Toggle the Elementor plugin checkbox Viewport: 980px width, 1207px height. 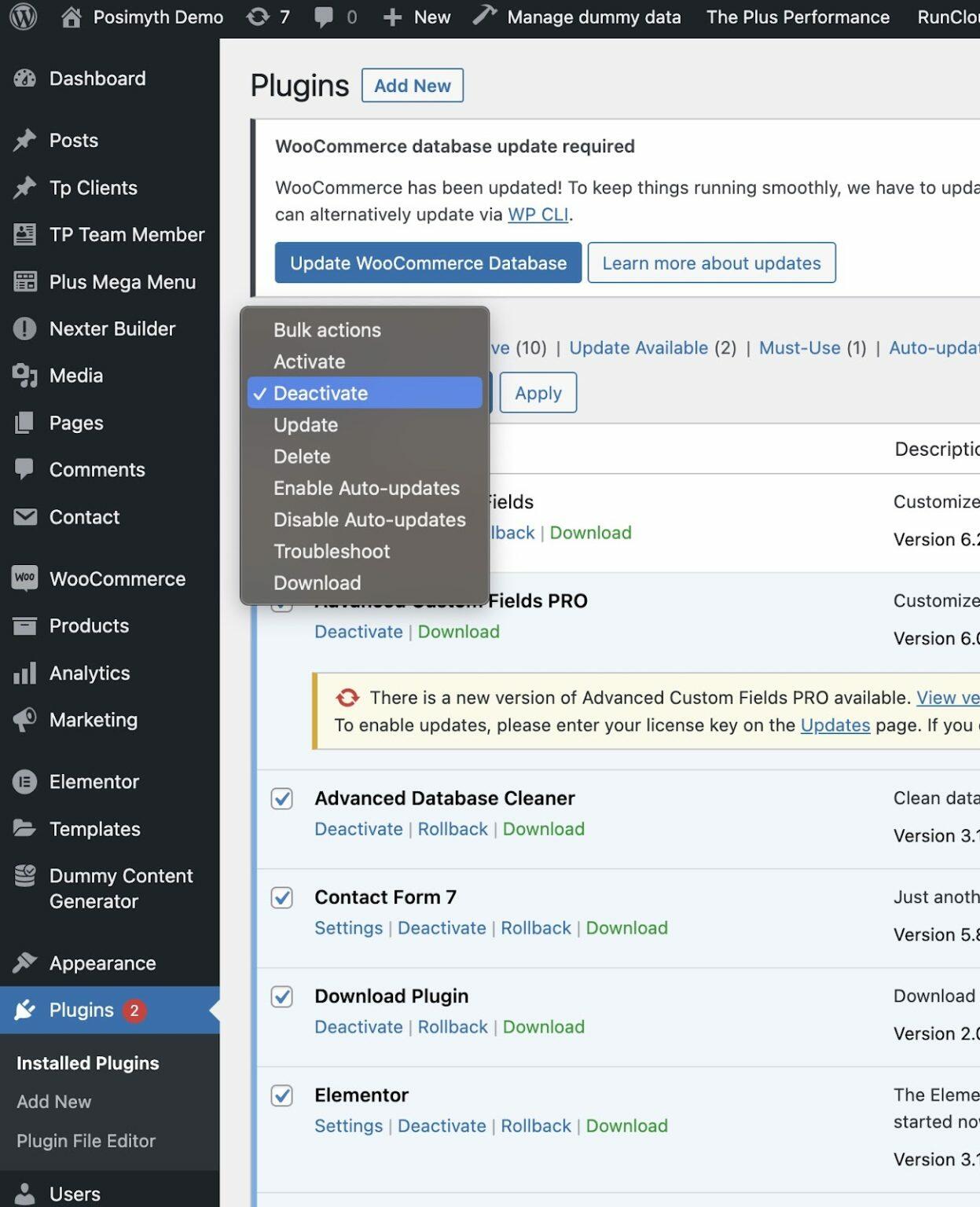282,1095
